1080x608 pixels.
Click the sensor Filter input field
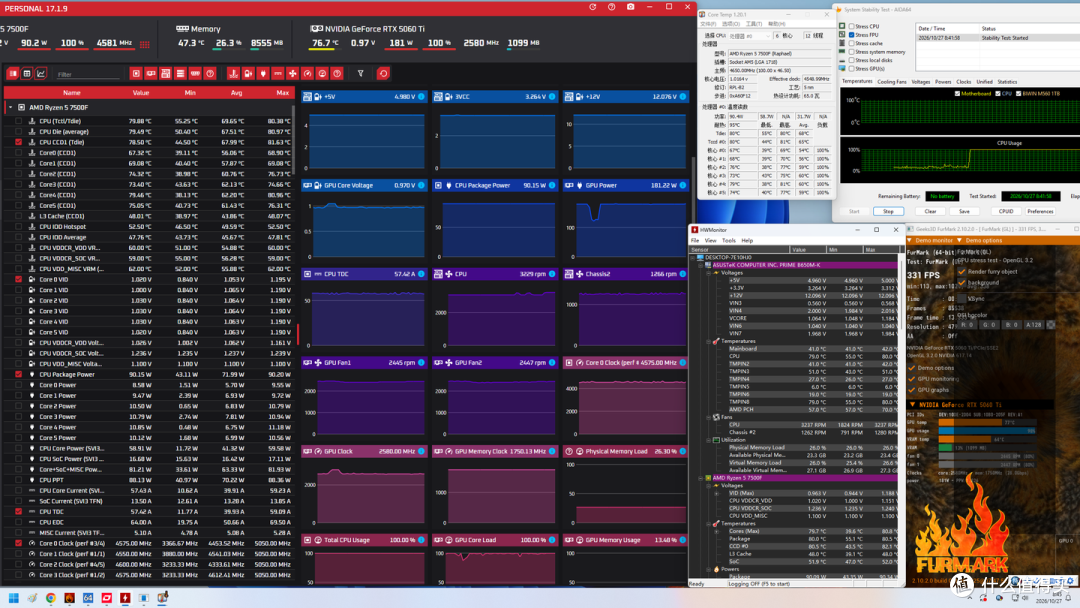pos(87,74)
